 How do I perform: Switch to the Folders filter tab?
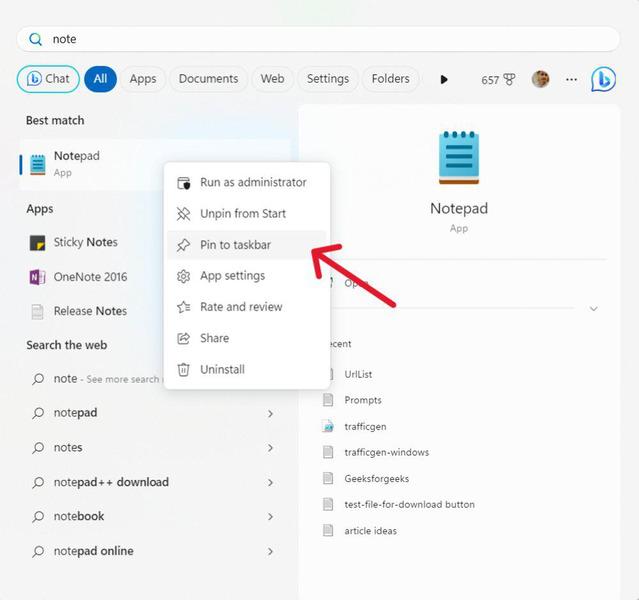[390, 79]
